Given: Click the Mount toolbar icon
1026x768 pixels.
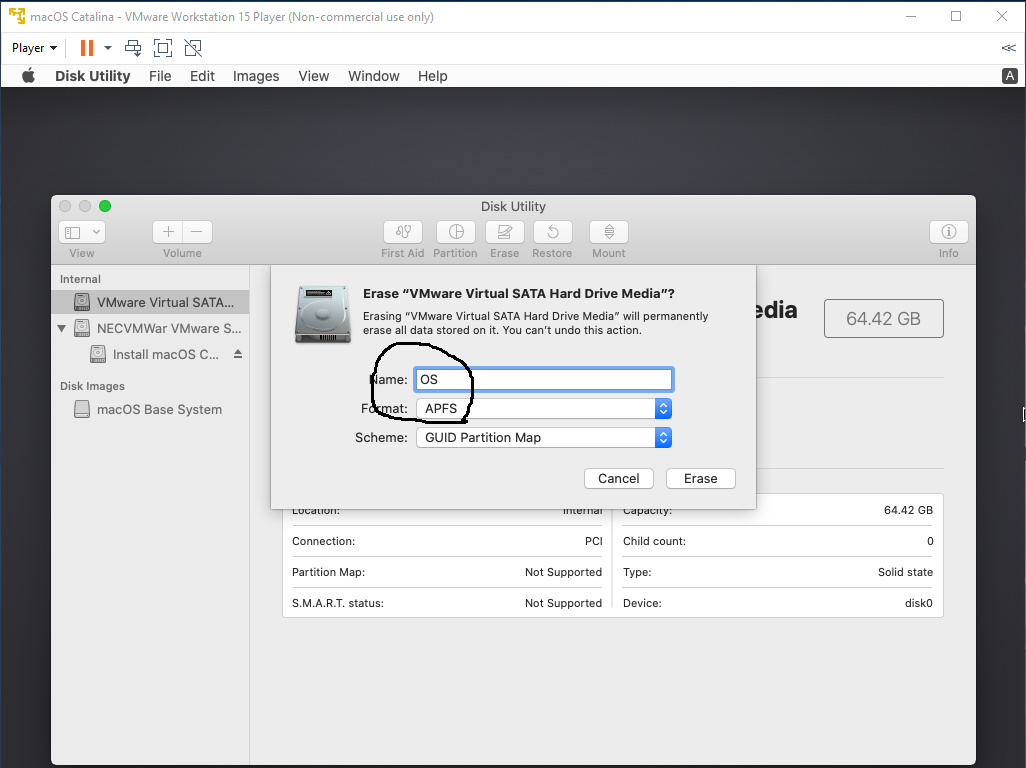Looking at the screenshot, I should point(609,232).
